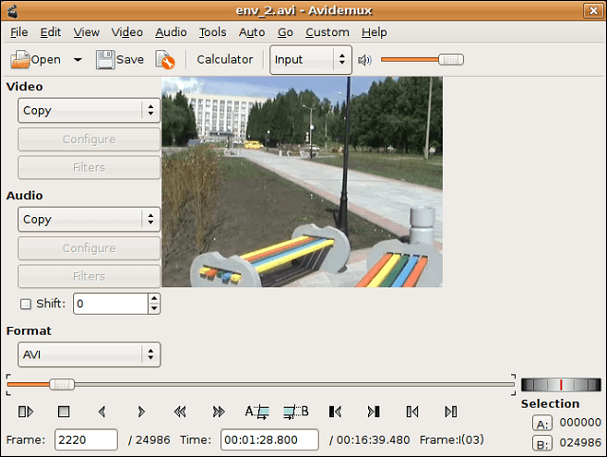Viewport: 607px width, 457px height.
Task: Go to previous frame
Action: (102, 411)
